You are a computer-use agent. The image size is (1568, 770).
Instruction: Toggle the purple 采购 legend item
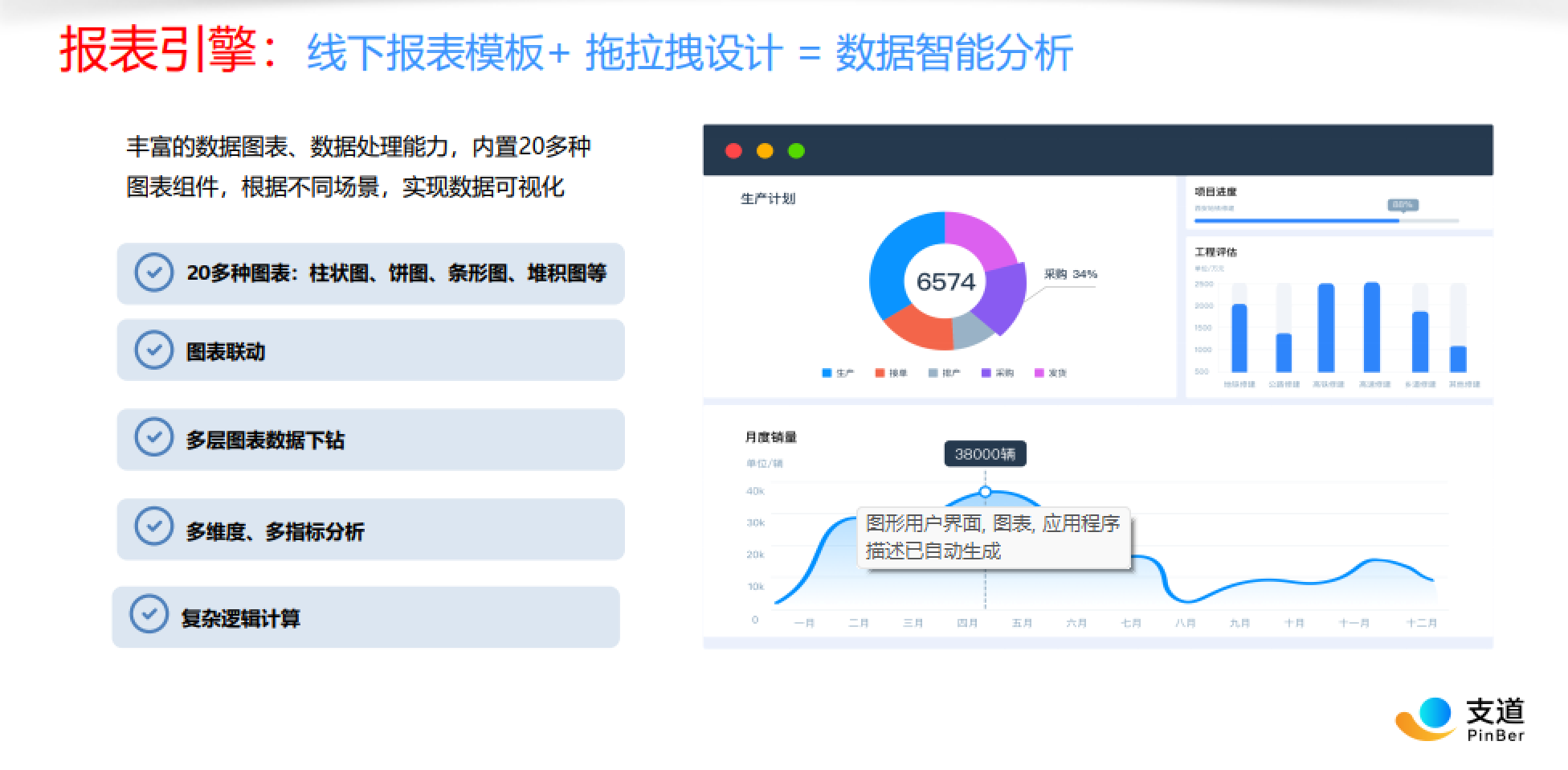994,372
